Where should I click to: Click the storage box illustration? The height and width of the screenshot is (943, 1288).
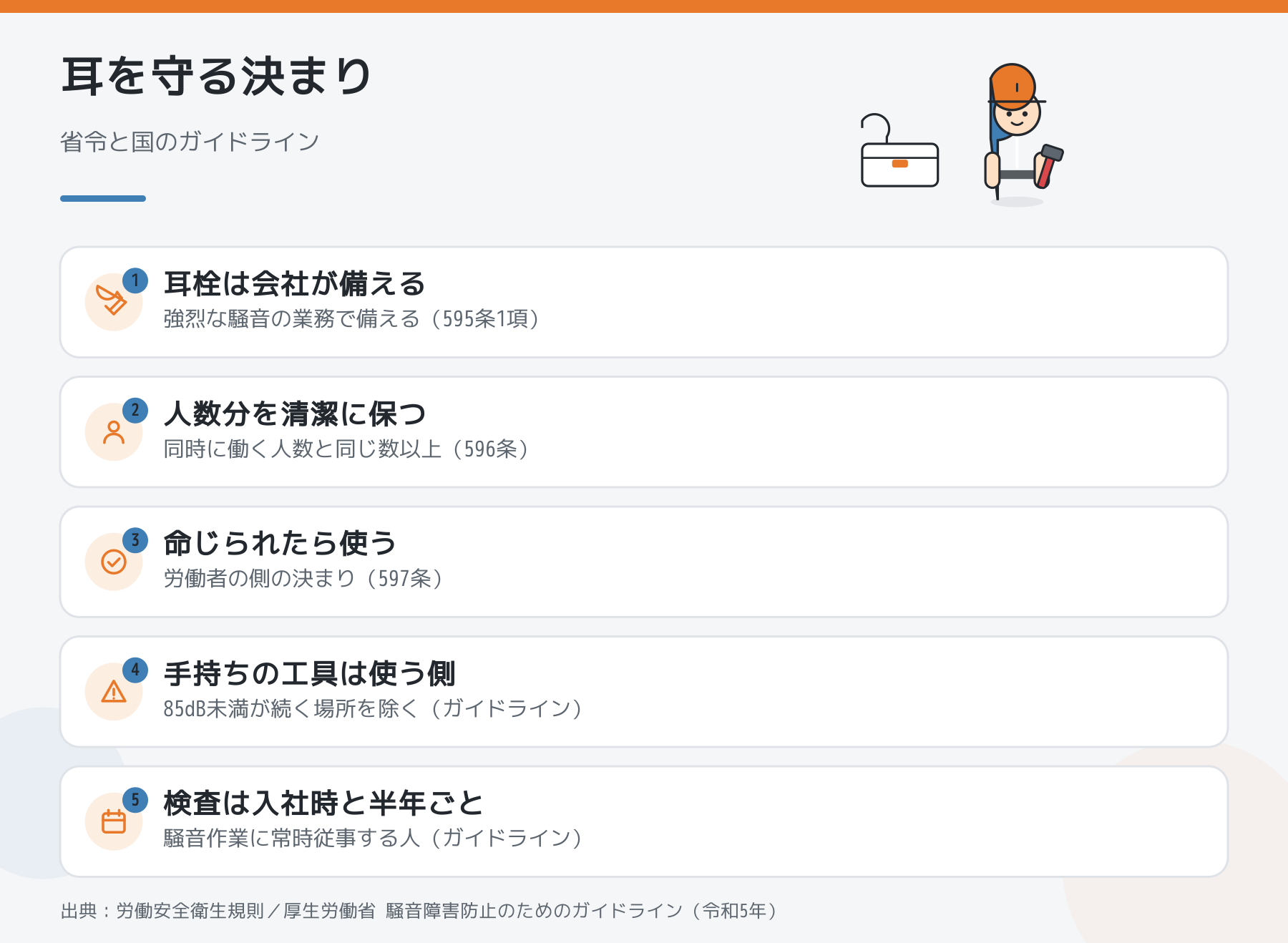point(899,150)
